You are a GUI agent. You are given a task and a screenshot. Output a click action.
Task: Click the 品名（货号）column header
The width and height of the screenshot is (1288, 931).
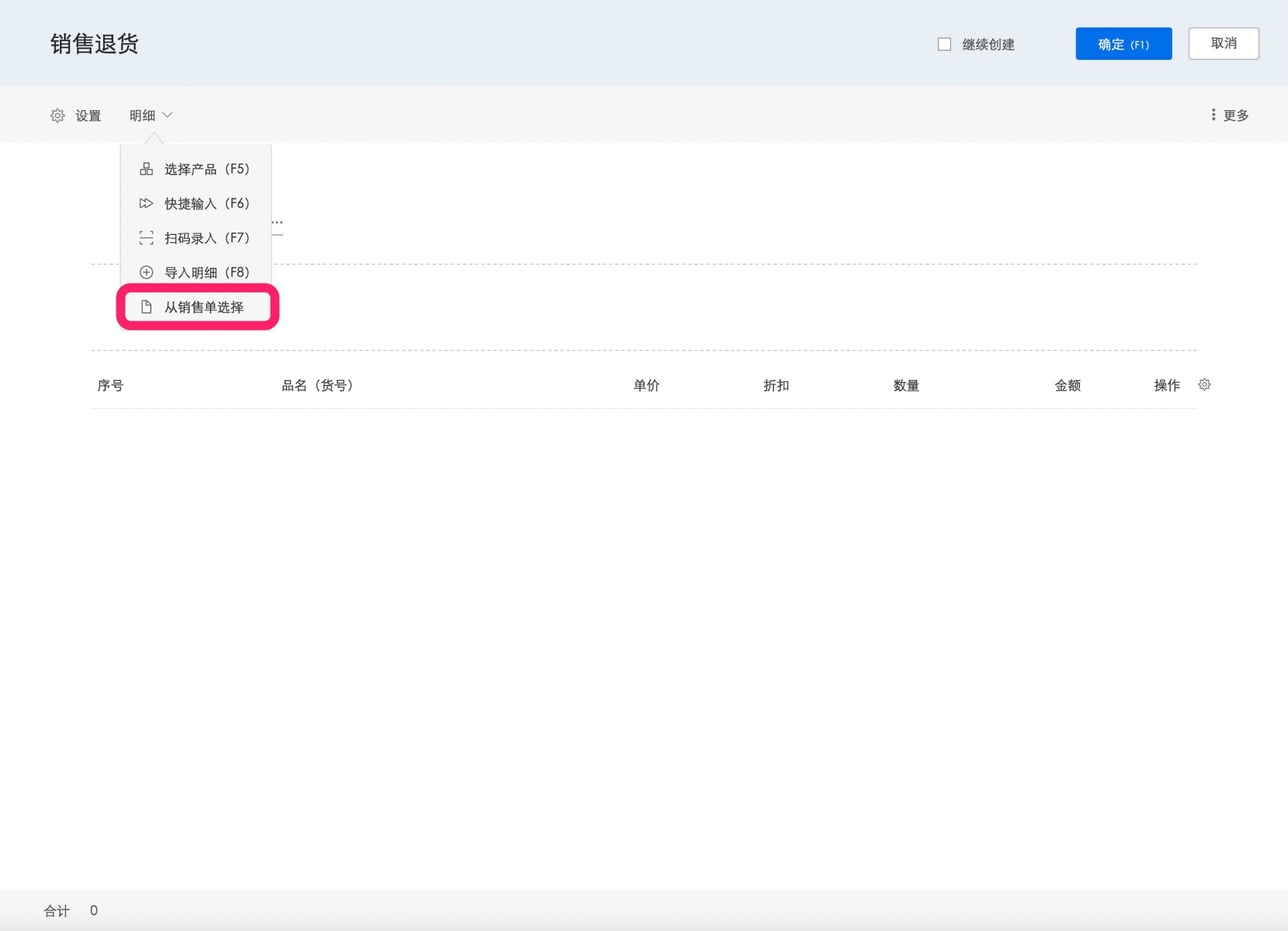click(x=317, y=385)
